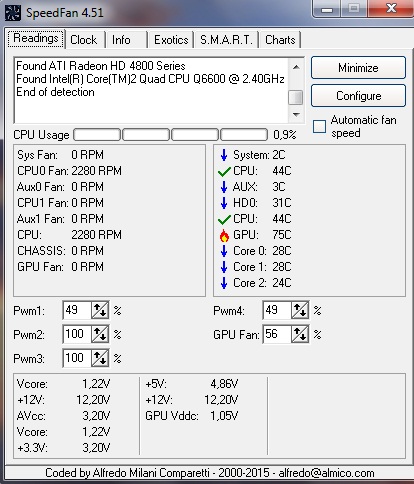Click the blue down arrow next to System
The width and height of the screenshot is (414, 484).
(x=224, y=155)
